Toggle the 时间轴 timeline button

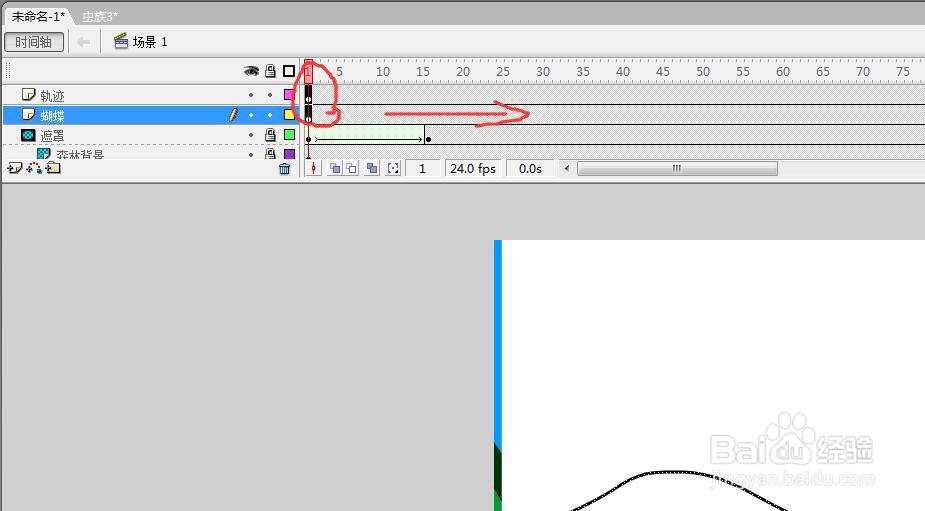[x=34, y=42]
